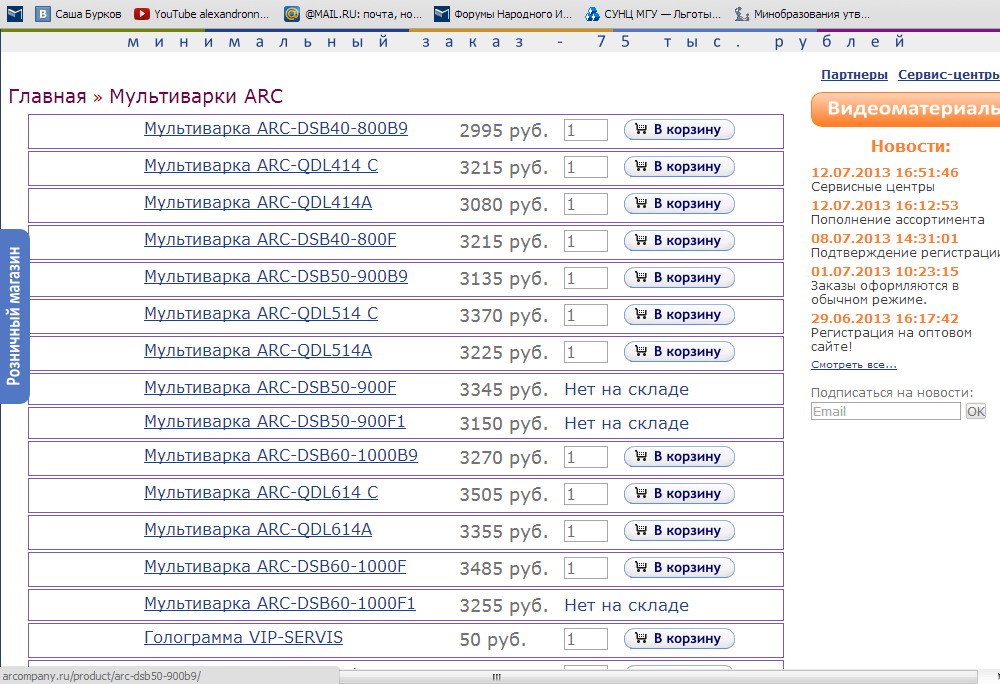The height and width of the screenshot is (684, 1000).
Task: Click quantity field for Голограмма VIP-SERVIS
Action: point(585,639)
